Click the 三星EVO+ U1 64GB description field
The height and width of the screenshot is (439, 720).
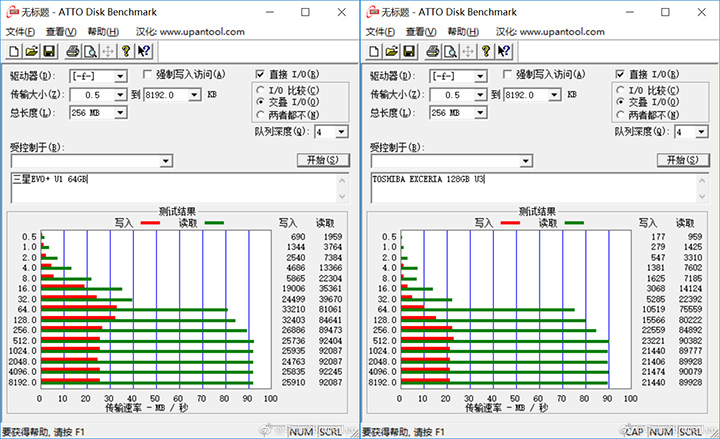click(x=174, y=188)
